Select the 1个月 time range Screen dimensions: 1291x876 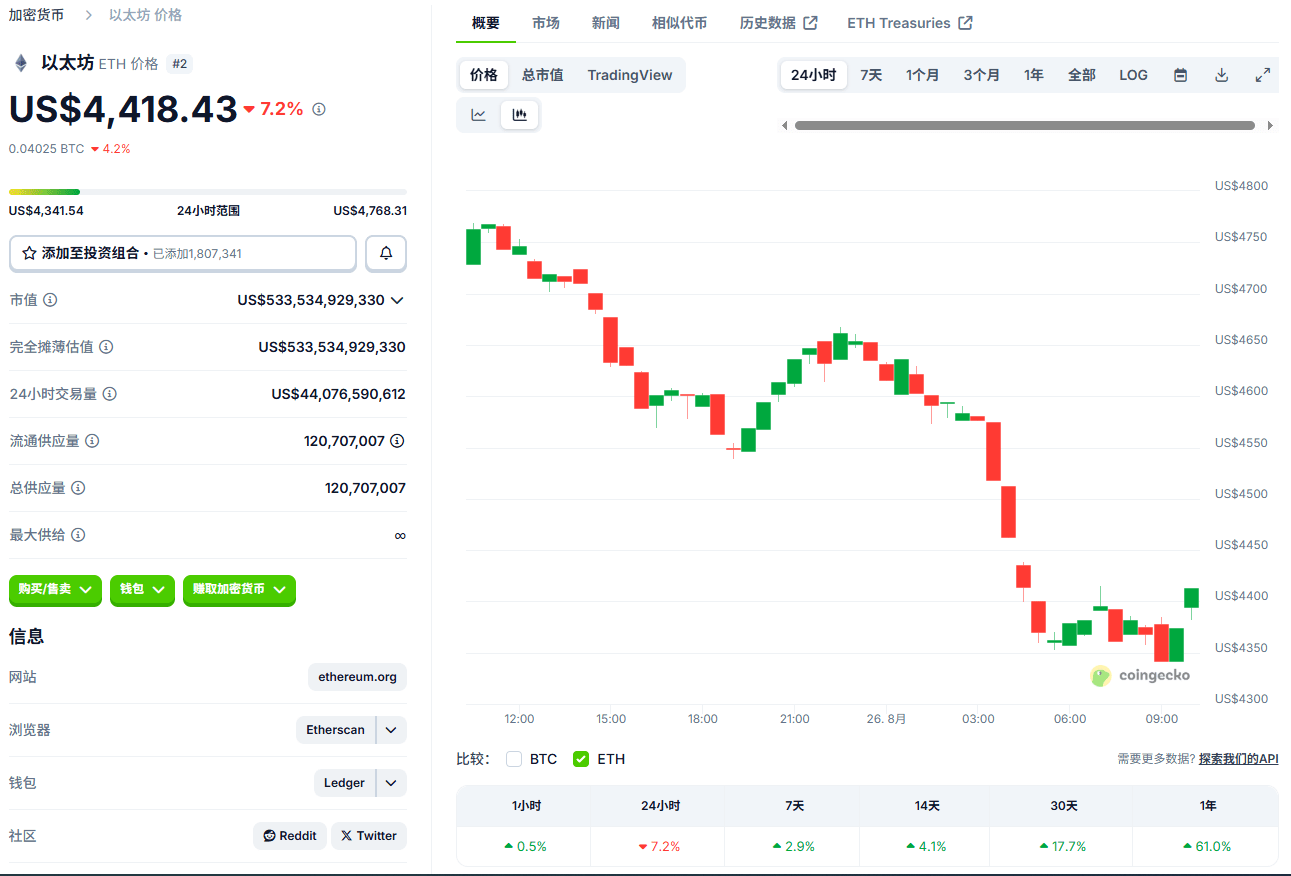[x=923, y=75]
